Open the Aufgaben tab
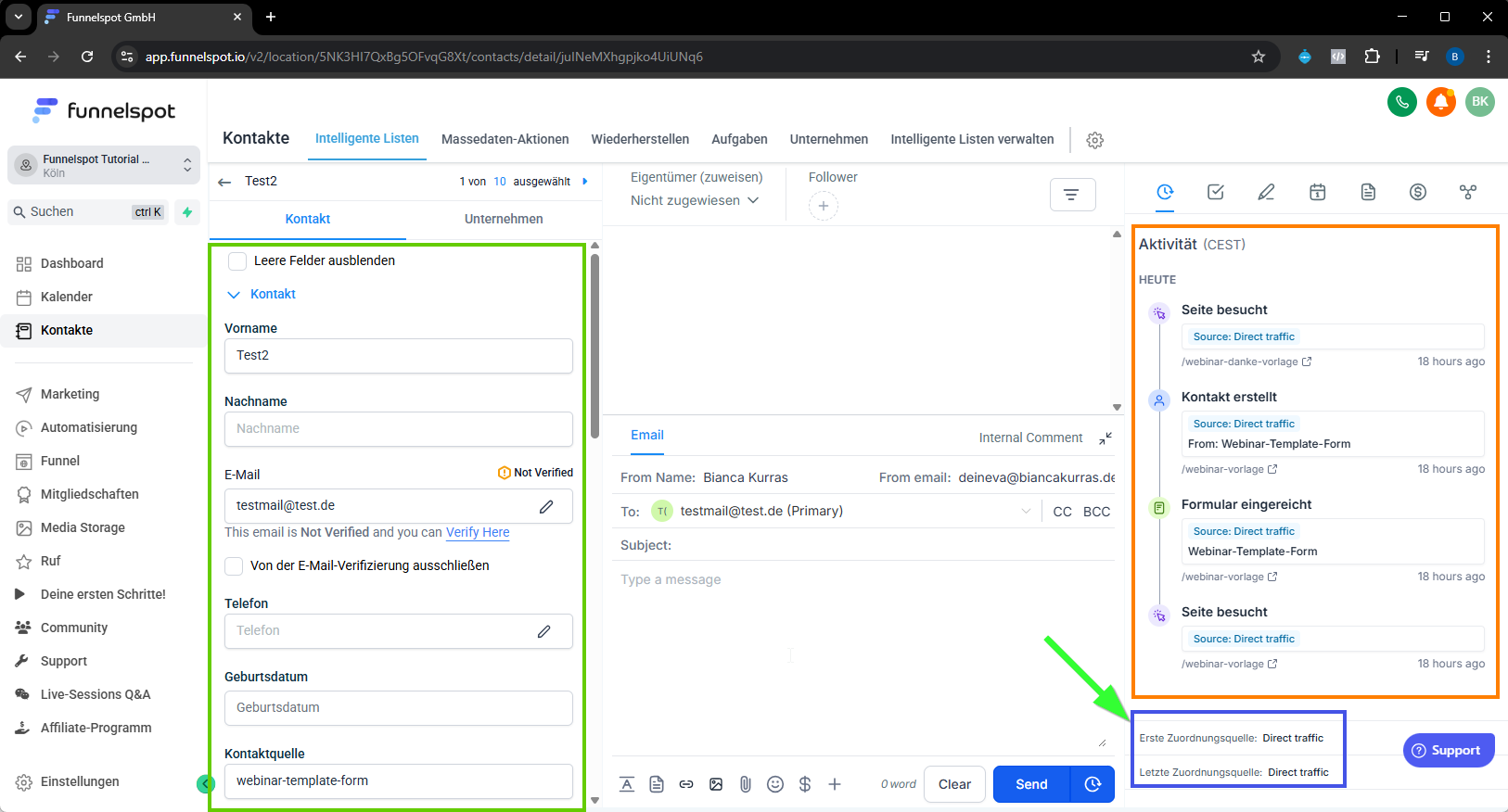 coord(739,139)
